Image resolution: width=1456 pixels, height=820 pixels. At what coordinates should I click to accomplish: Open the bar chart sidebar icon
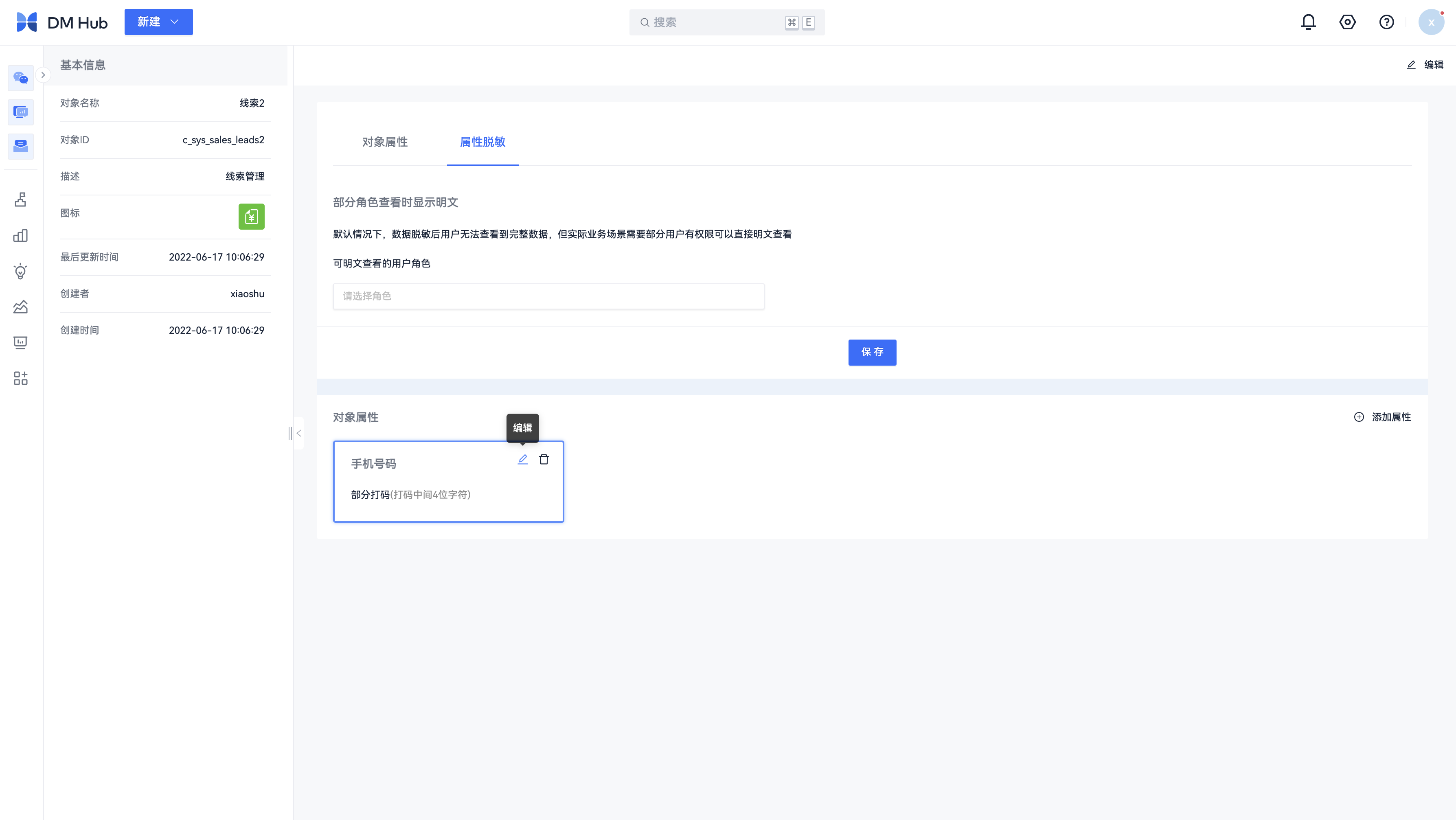tap(20, 235)
